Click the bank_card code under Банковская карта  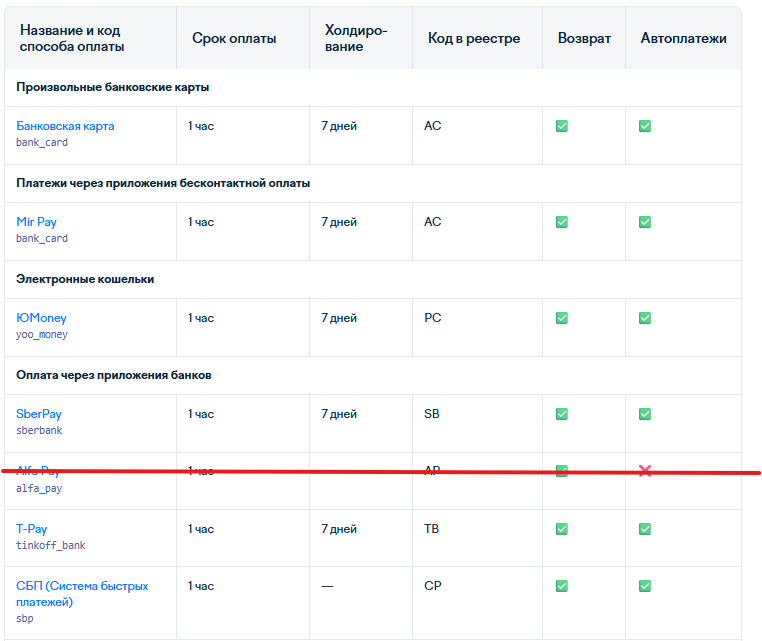42,142
